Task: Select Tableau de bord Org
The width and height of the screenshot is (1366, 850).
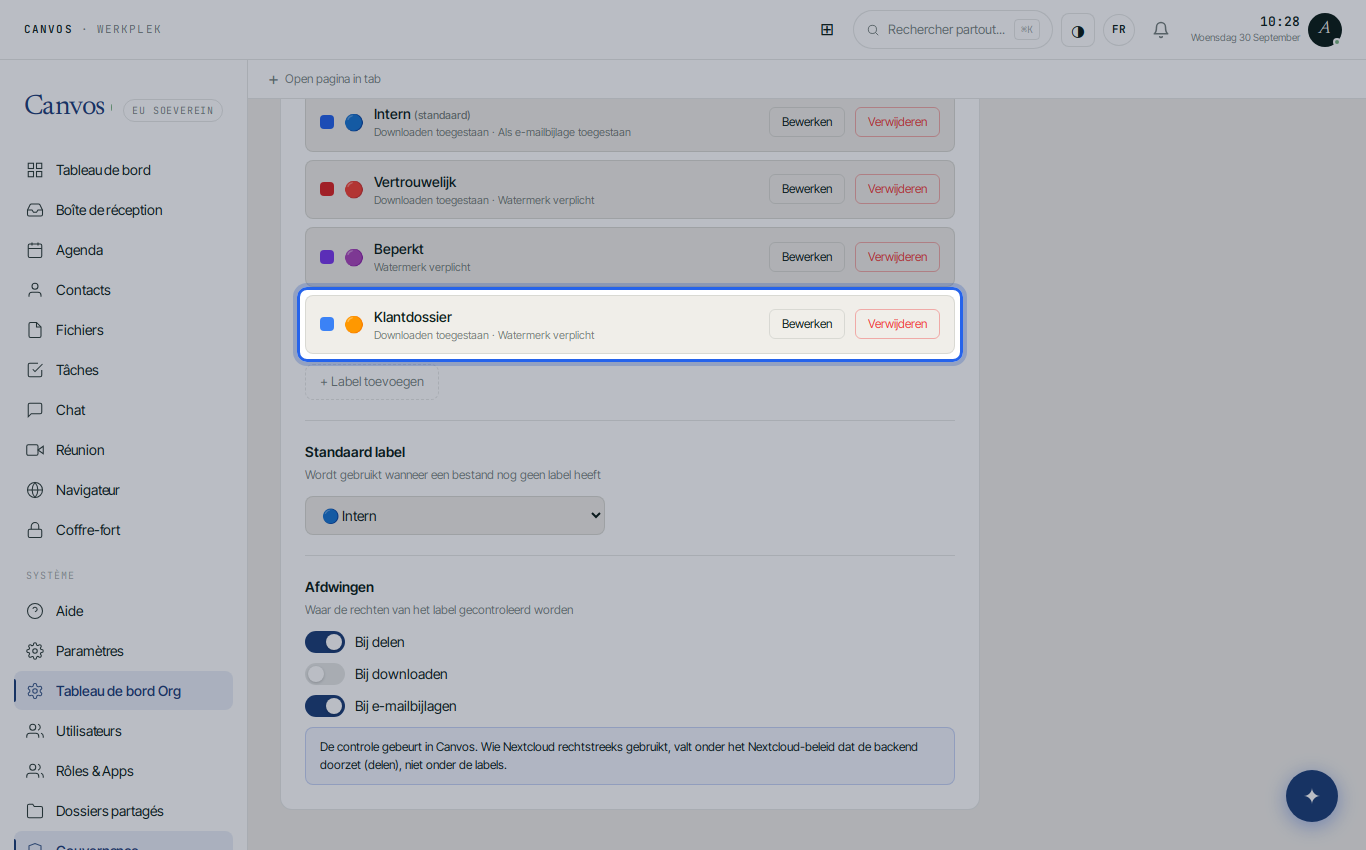Action: (124, 691)
